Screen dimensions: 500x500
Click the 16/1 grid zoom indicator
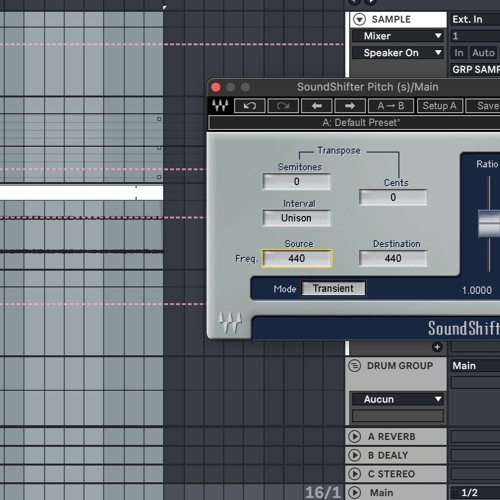tap(323, 492)
